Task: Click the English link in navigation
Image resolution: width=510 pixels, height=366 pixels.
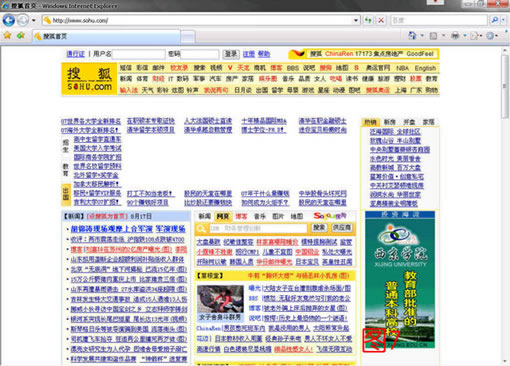Action: (425, 68)
